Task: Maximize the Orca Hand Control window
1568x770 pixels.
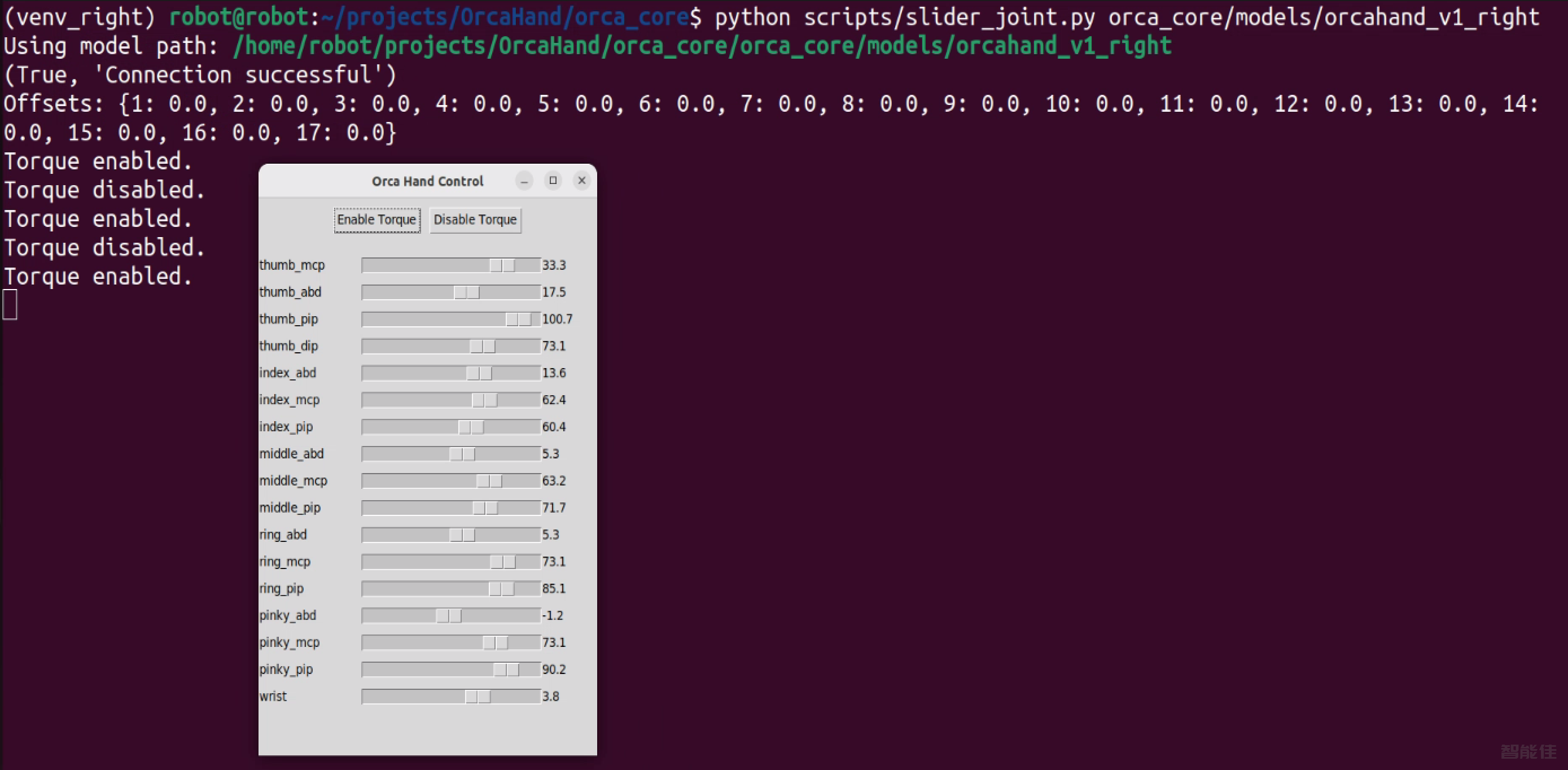Action: click(x=553, y=180)
